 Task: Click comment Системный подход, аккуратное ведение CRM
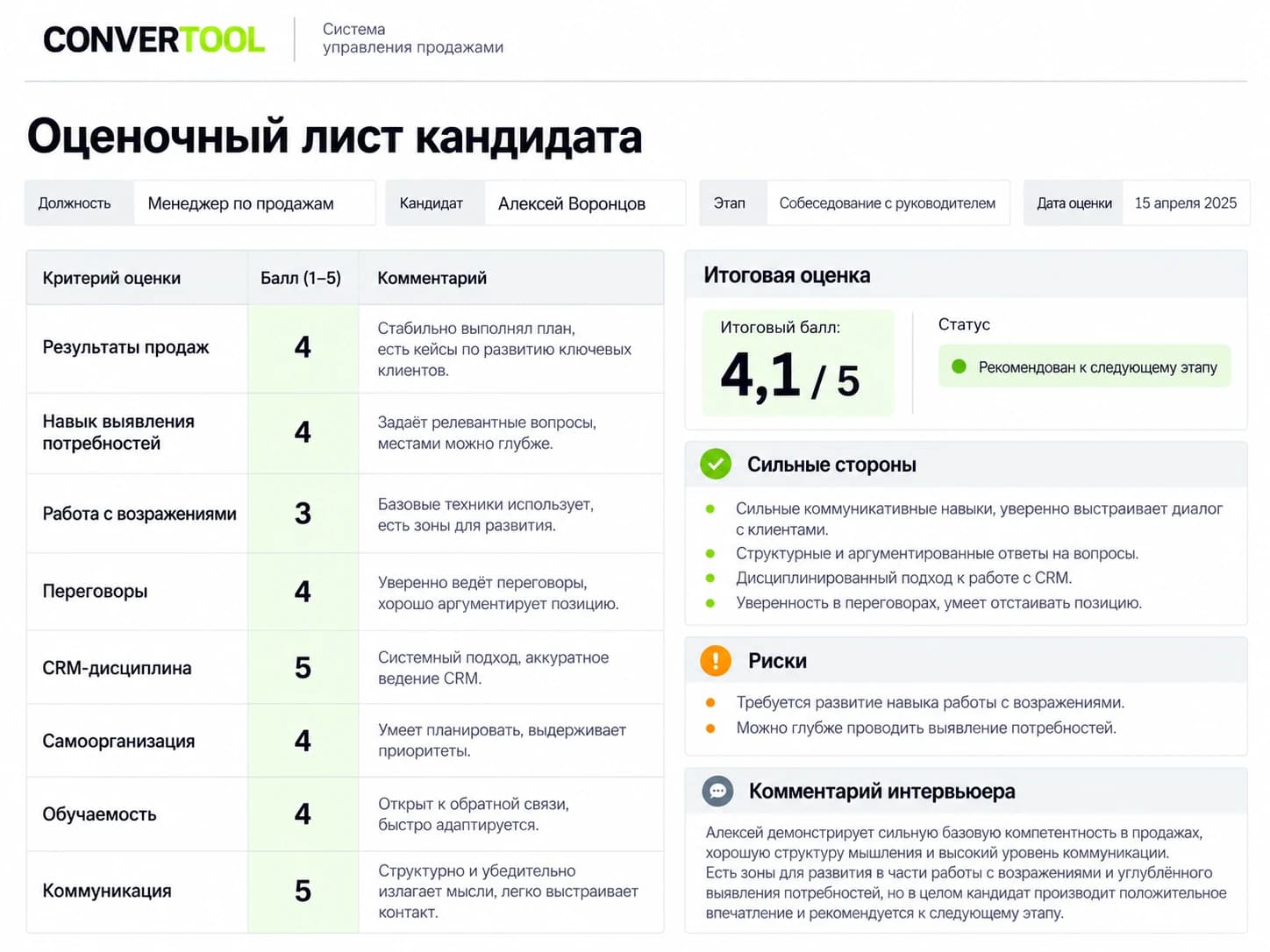coord(493,668)
